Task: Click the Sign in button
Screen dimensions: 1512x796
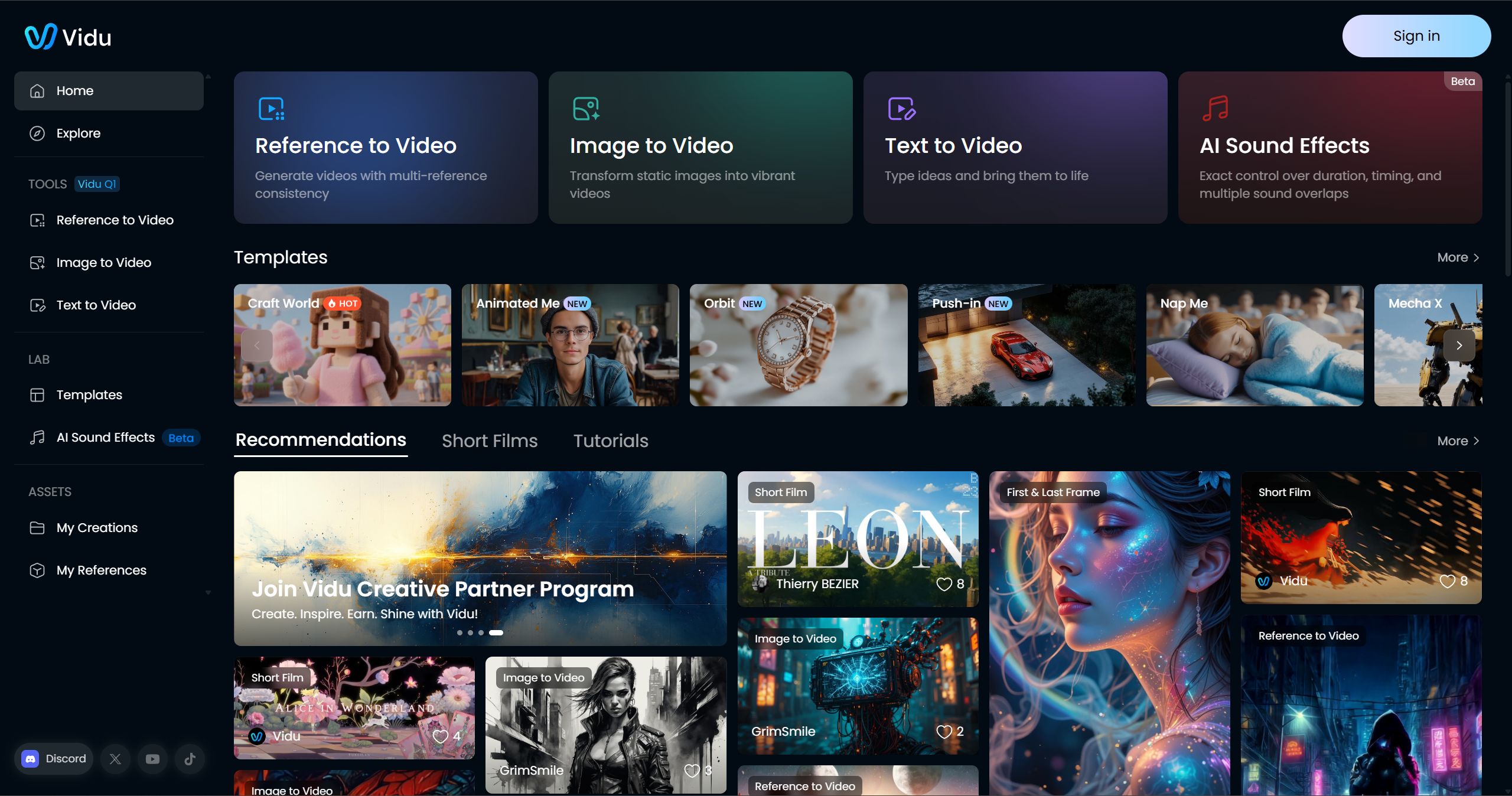Action: point(1416,36)
